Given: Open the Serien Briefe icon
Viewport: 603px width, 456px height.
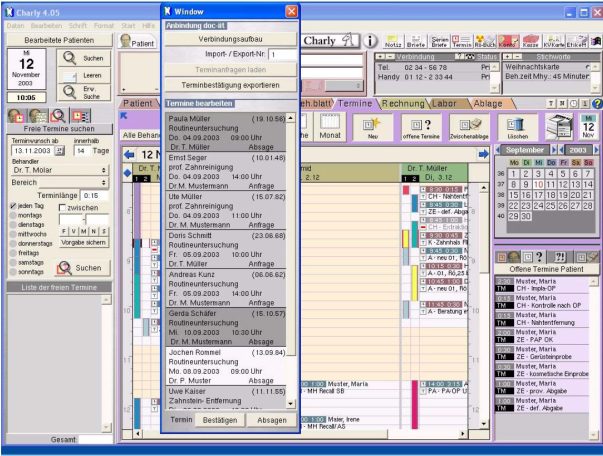Looking at the screenshot, I should tap(439, 41).
